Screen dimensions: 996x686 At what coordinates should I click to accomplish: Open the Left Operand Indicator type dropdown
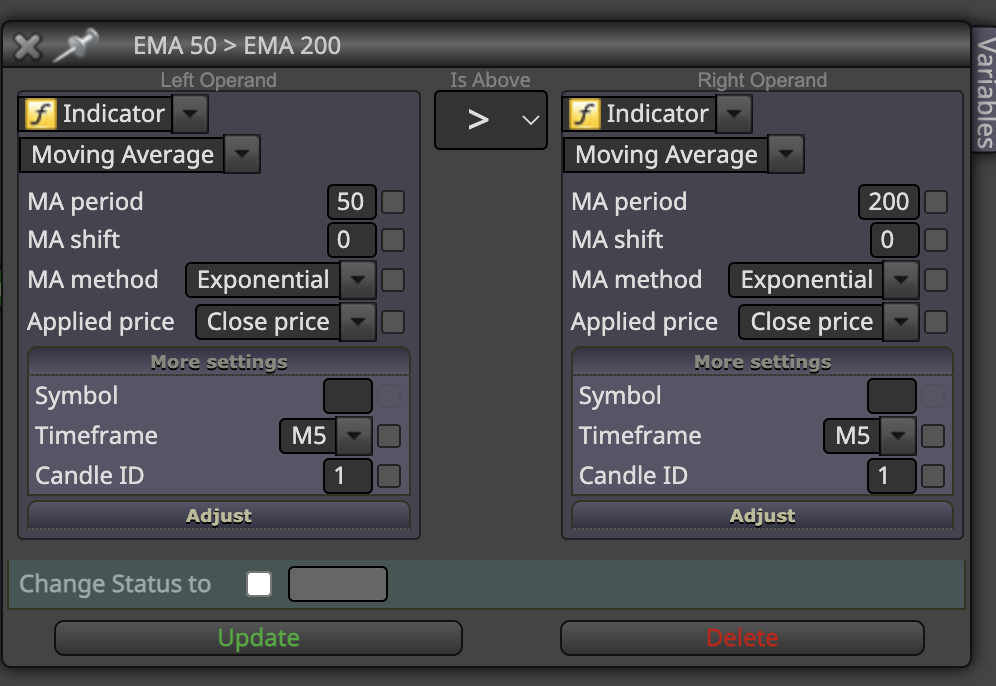click(190, 114)
